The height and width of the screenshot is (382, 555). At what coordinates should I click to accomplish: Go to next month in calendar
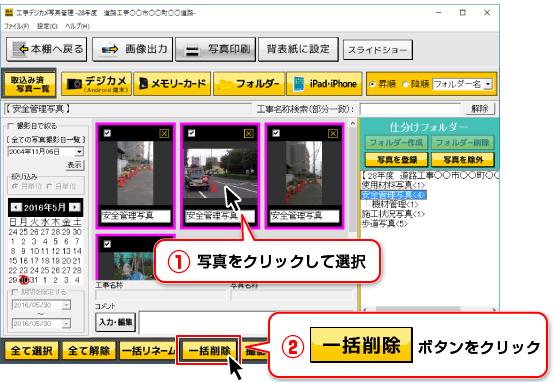[x=74, y=207]
